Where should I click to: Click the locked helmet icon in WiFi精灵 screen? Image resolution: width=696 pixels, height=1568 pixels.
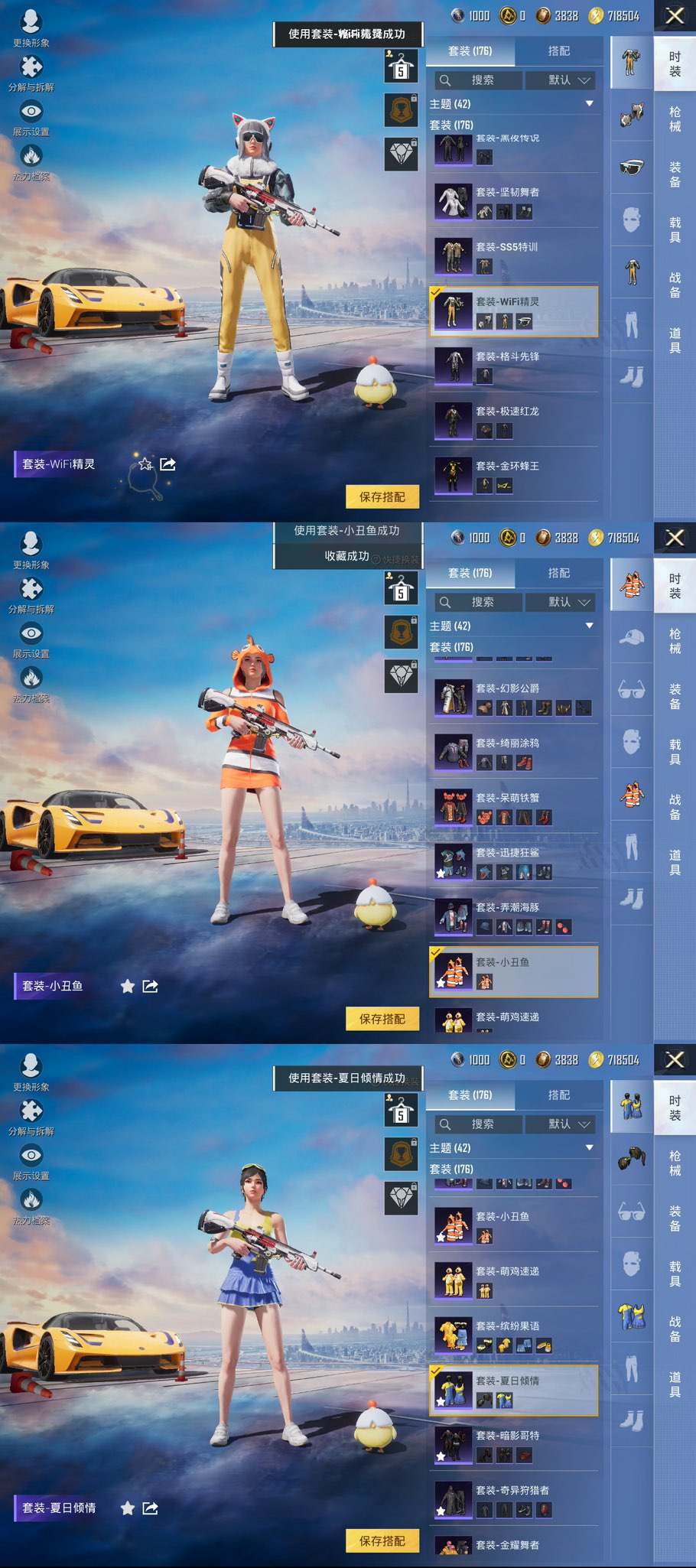pyautogui.click(x=401, y=110)
